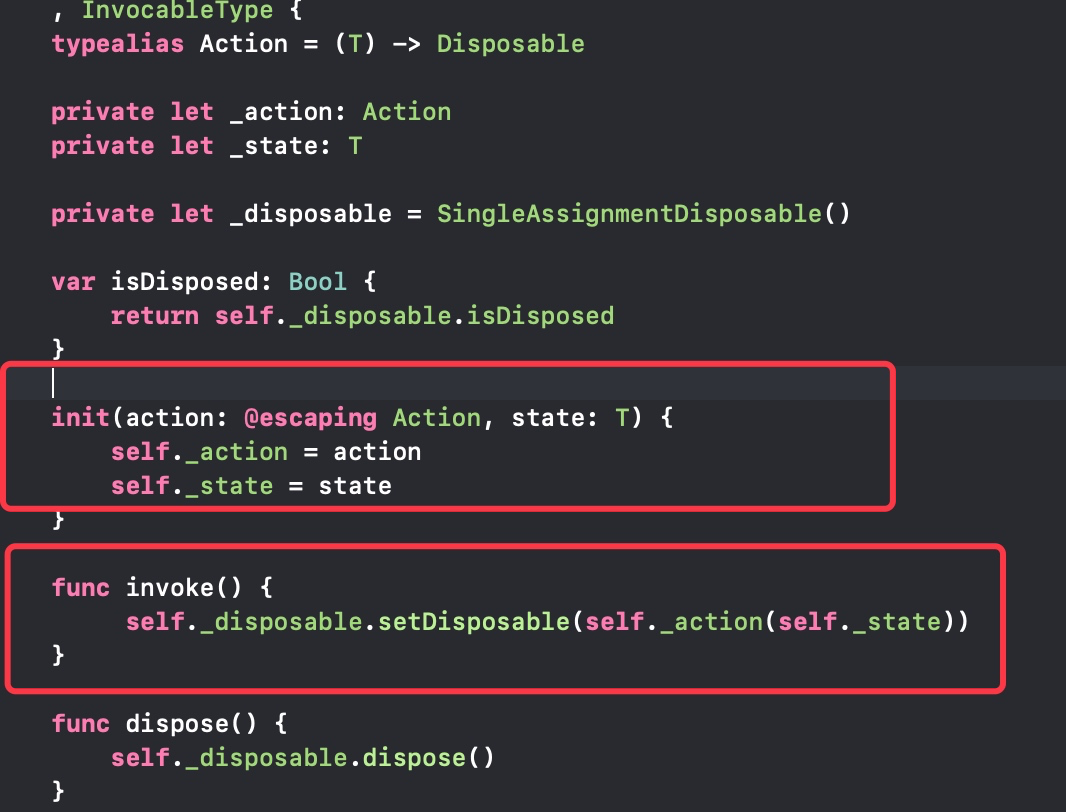The image size is (1066, 812).
Task: Click the Bool type annotation
Action: coord(317,282)
